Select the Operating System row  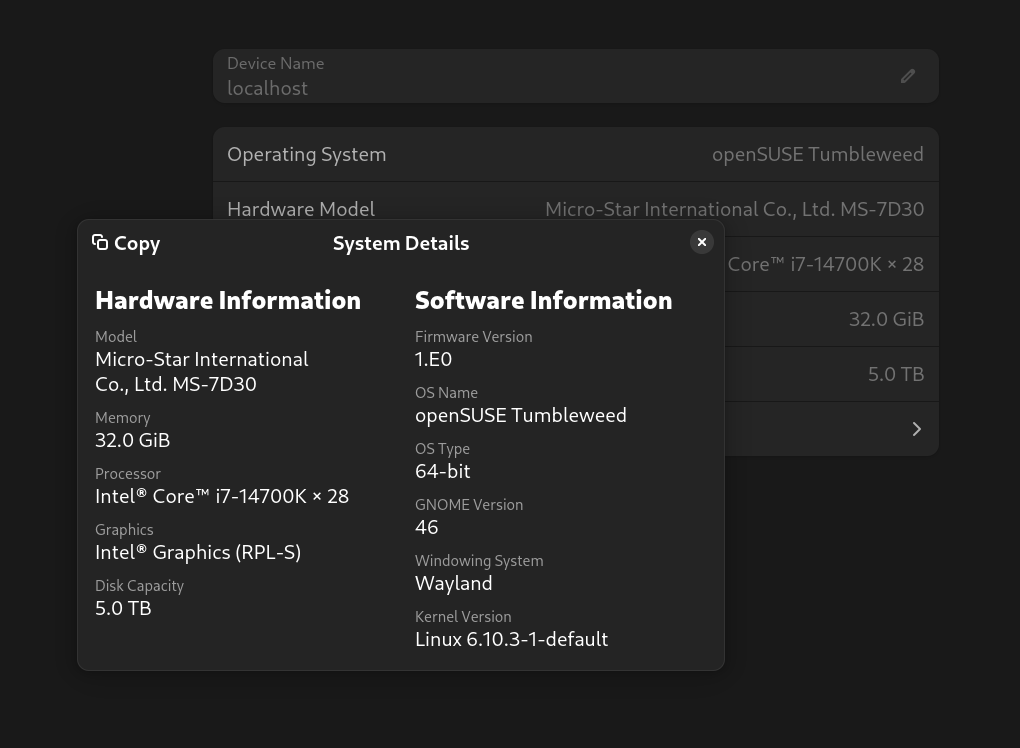pyautogui.click(x=575, y=155)
